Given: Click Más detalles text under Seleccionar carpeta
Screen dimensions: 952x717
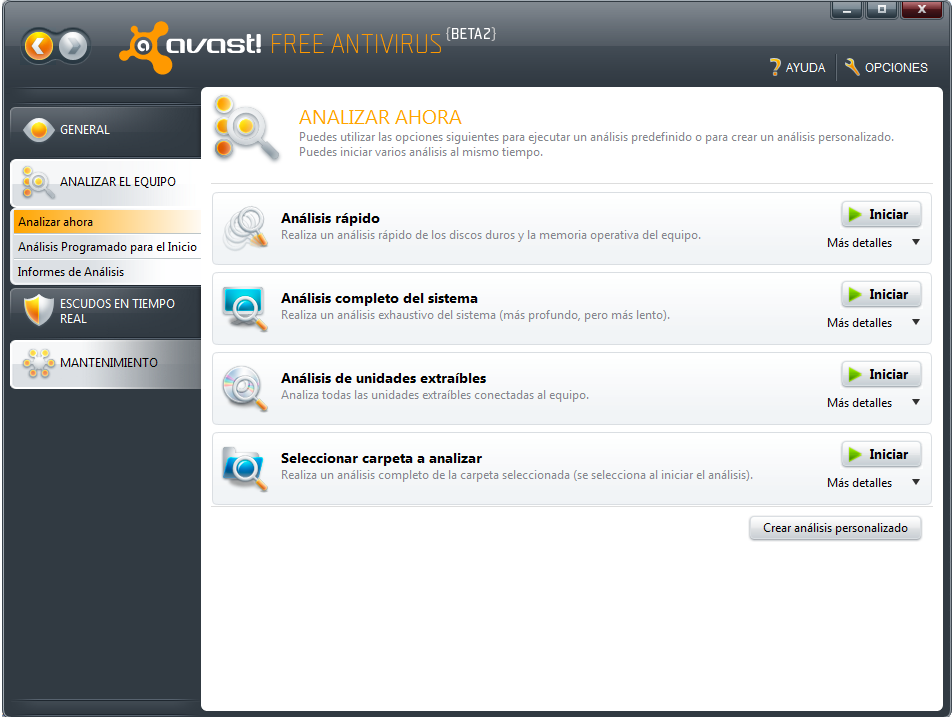Looking at the screenshot, I should tap(859, 483).
